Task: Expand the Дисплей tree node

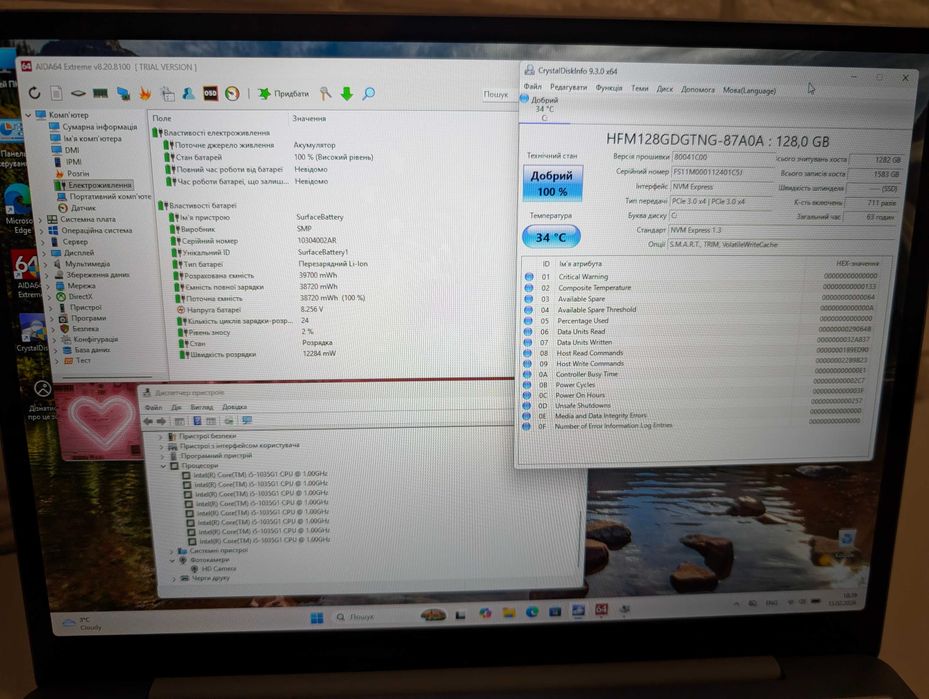Action: point(43,253)
